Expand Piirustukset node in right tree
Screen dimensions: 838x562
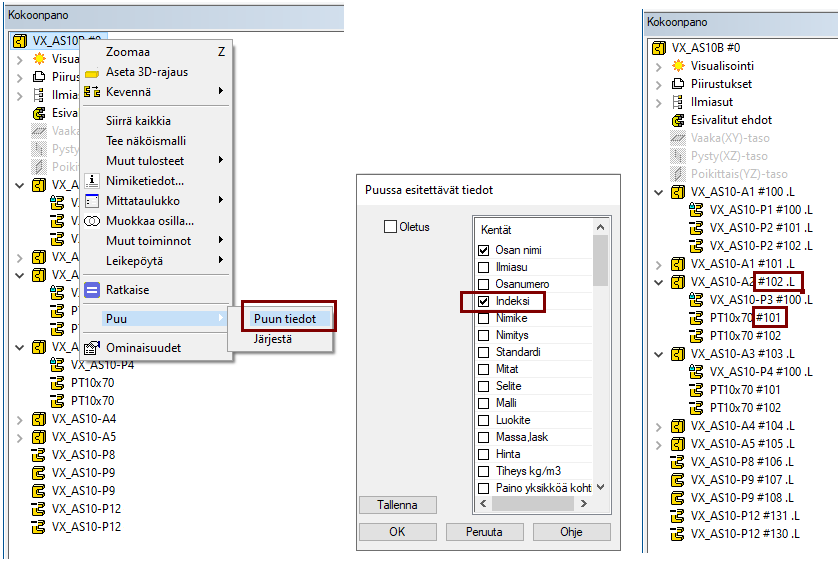pos(658,85)
